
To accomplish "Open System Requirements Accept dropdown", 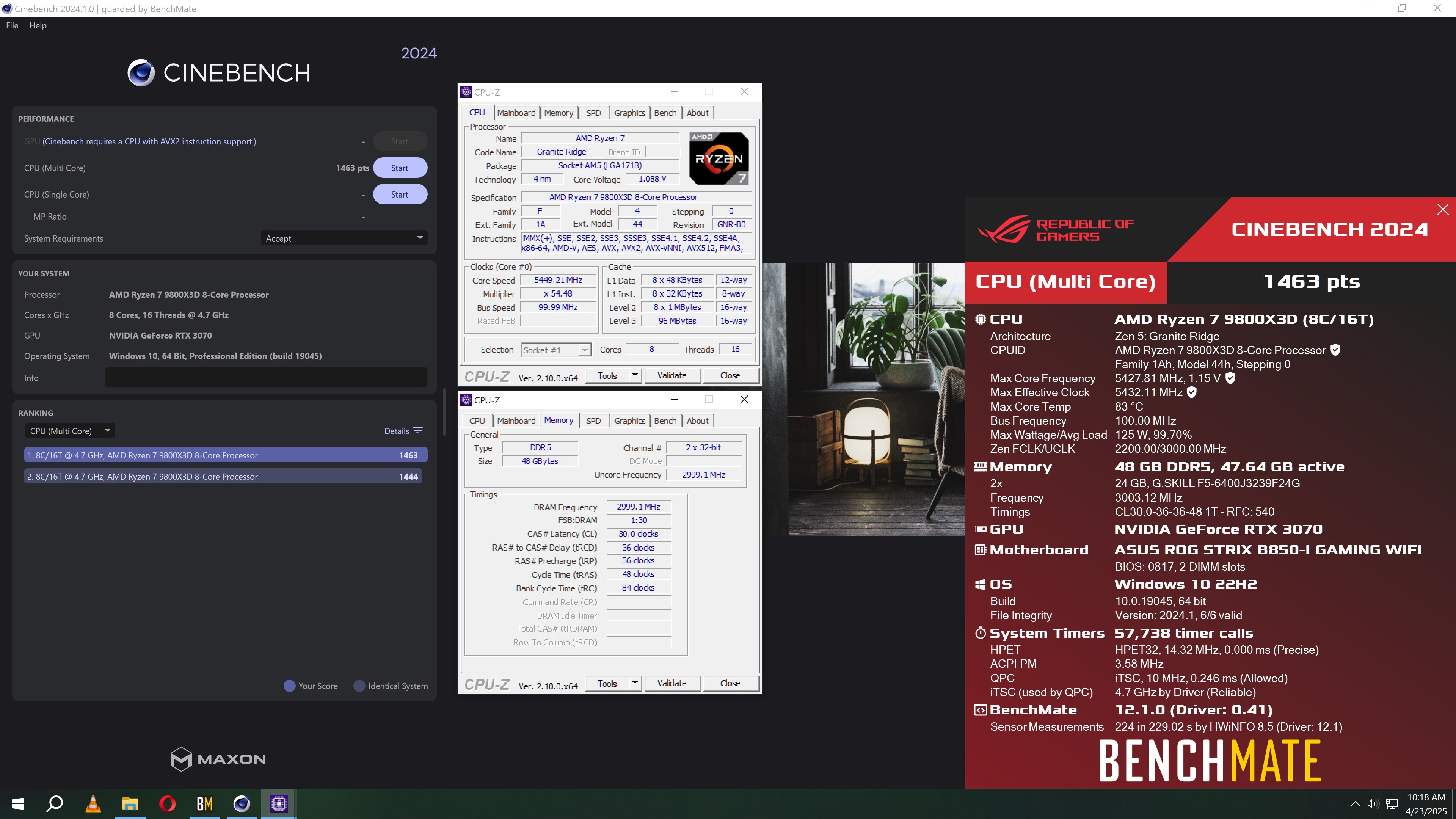I will click(x=344, y=238).
